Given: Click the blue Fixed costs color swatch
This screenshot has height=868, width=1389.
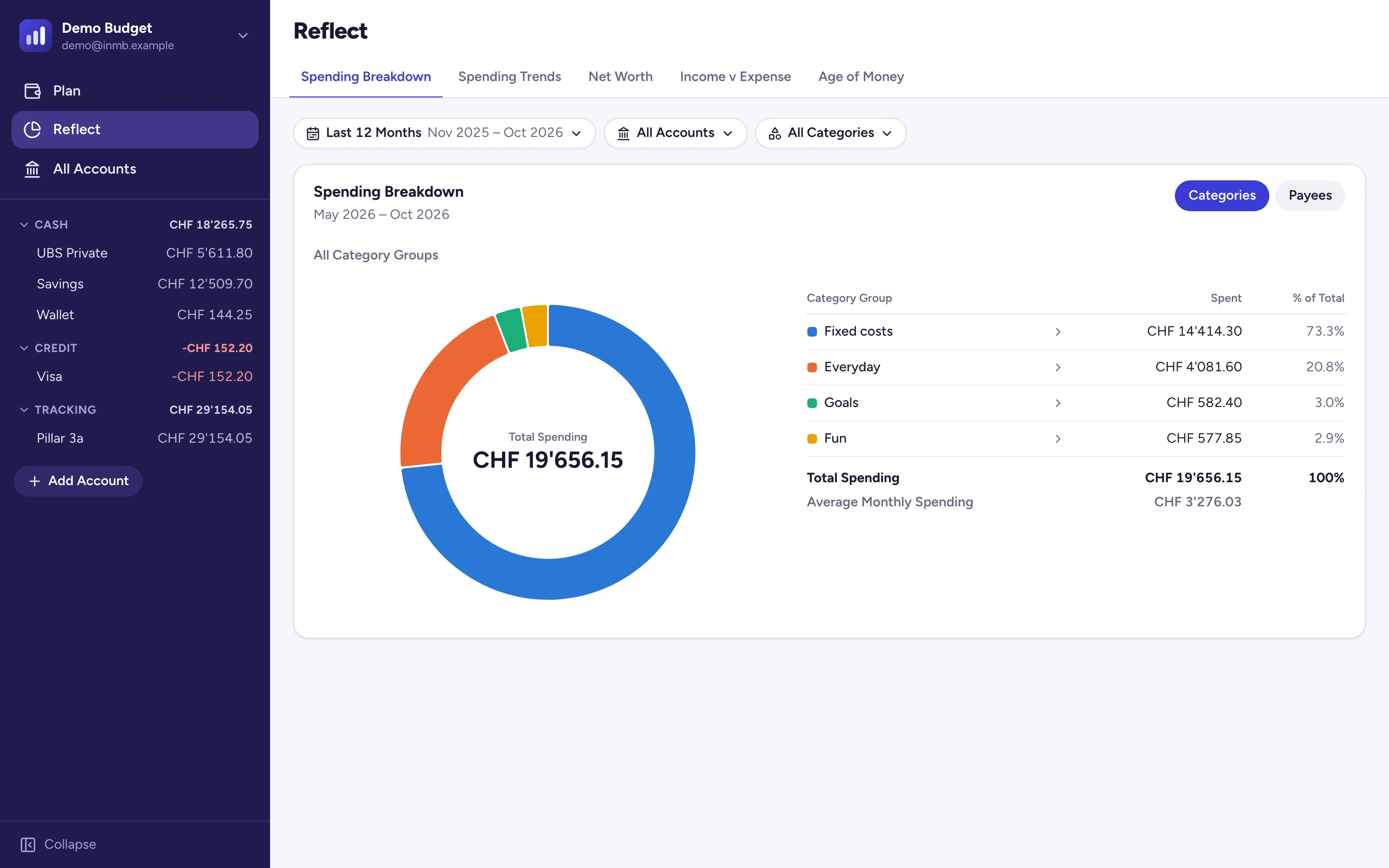Looking at the screenshot, I should (812, 332).
